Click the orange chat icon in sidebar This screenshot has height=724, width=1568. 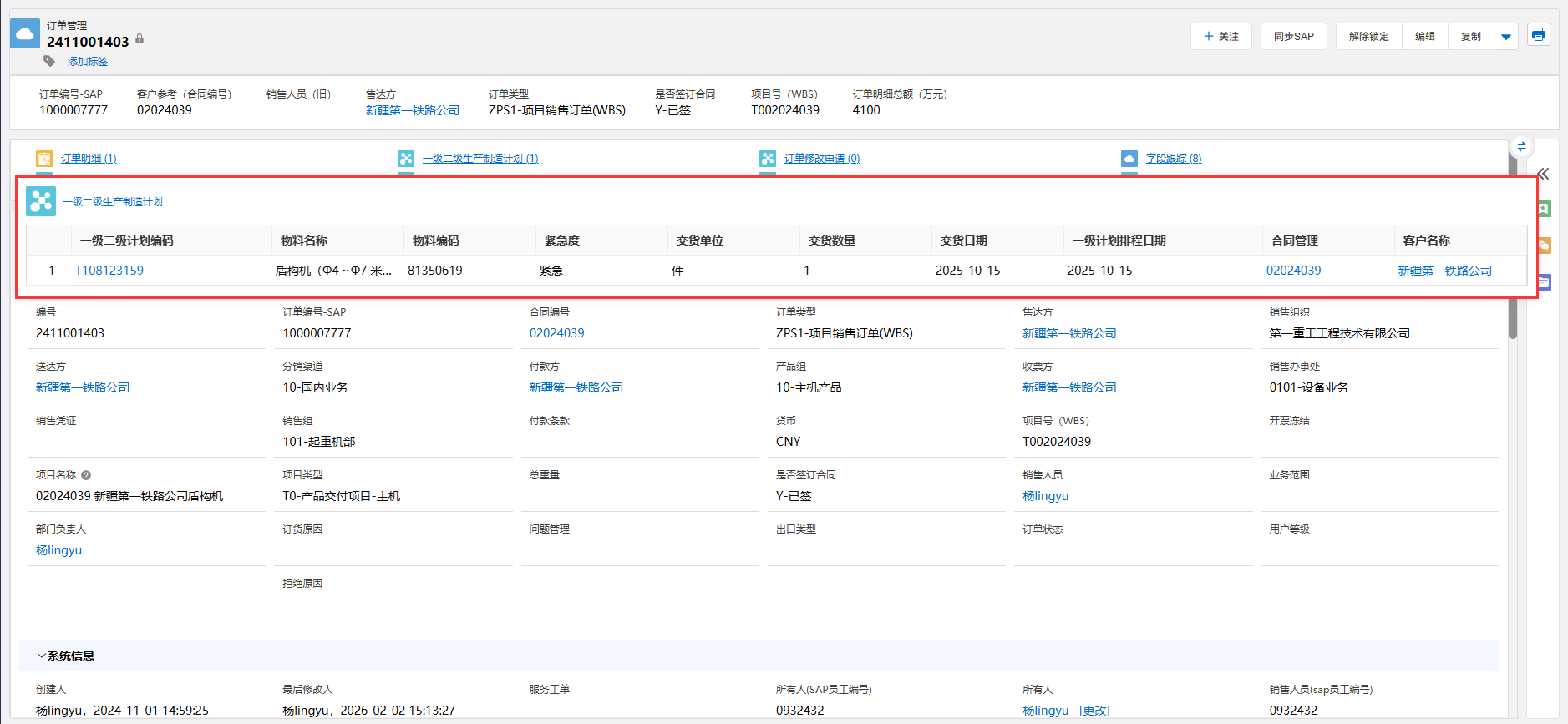[x=1544, y=246]
